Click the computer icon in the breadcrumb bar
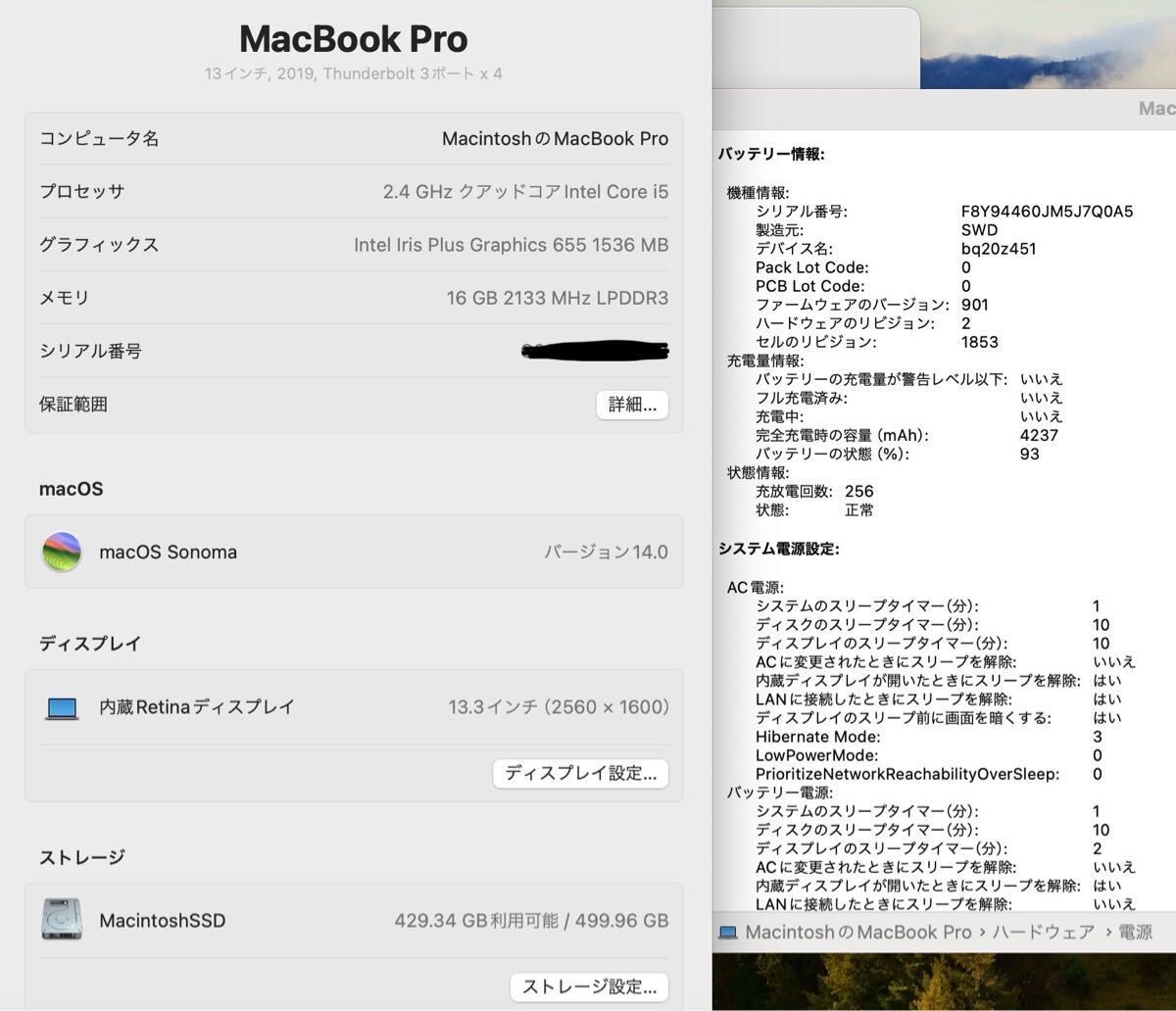The image size is (1176, 1011). pyautogui.click(x=729, y=932)
